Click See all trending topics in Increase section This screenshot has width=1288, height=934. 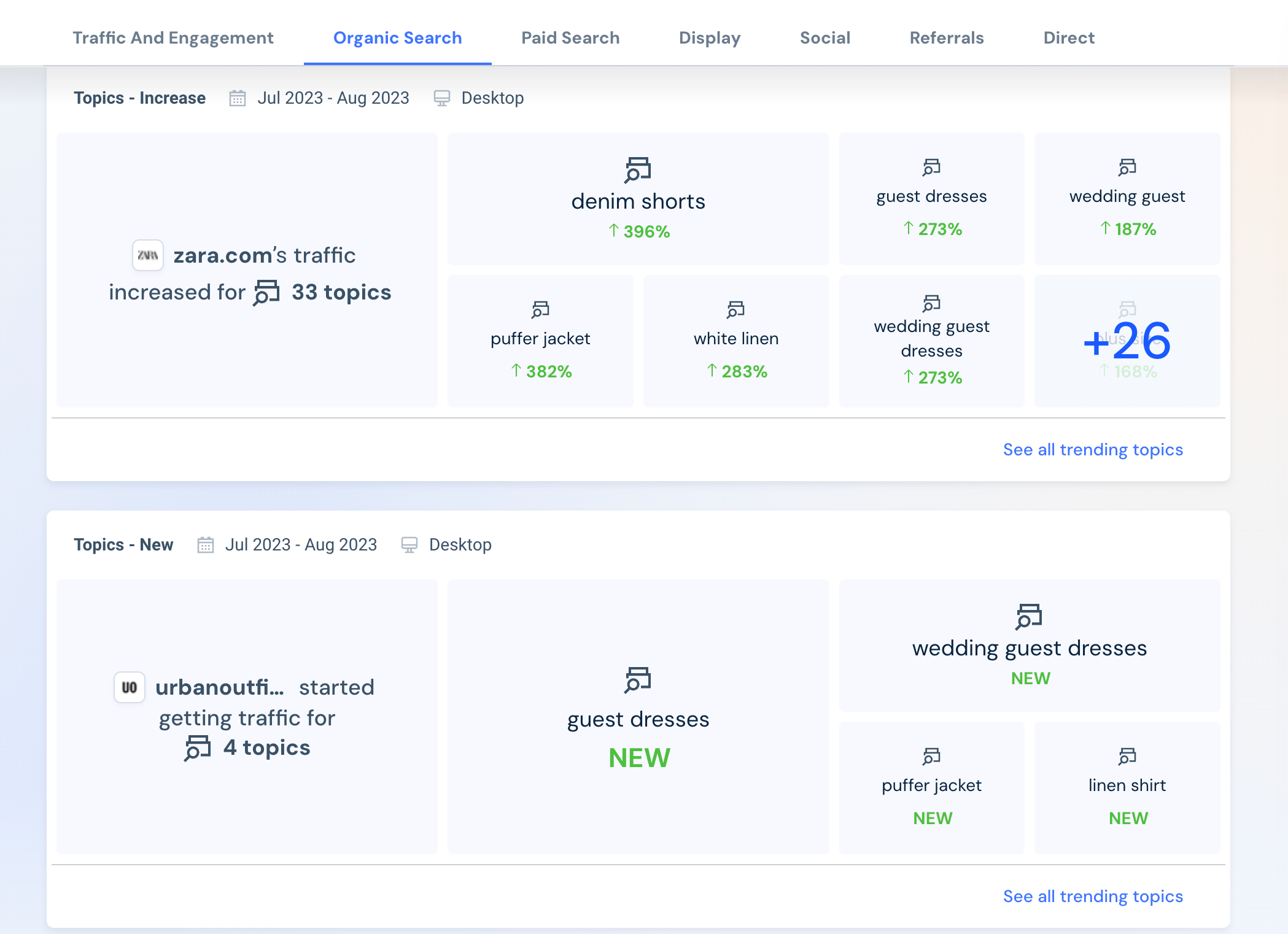1093,449
